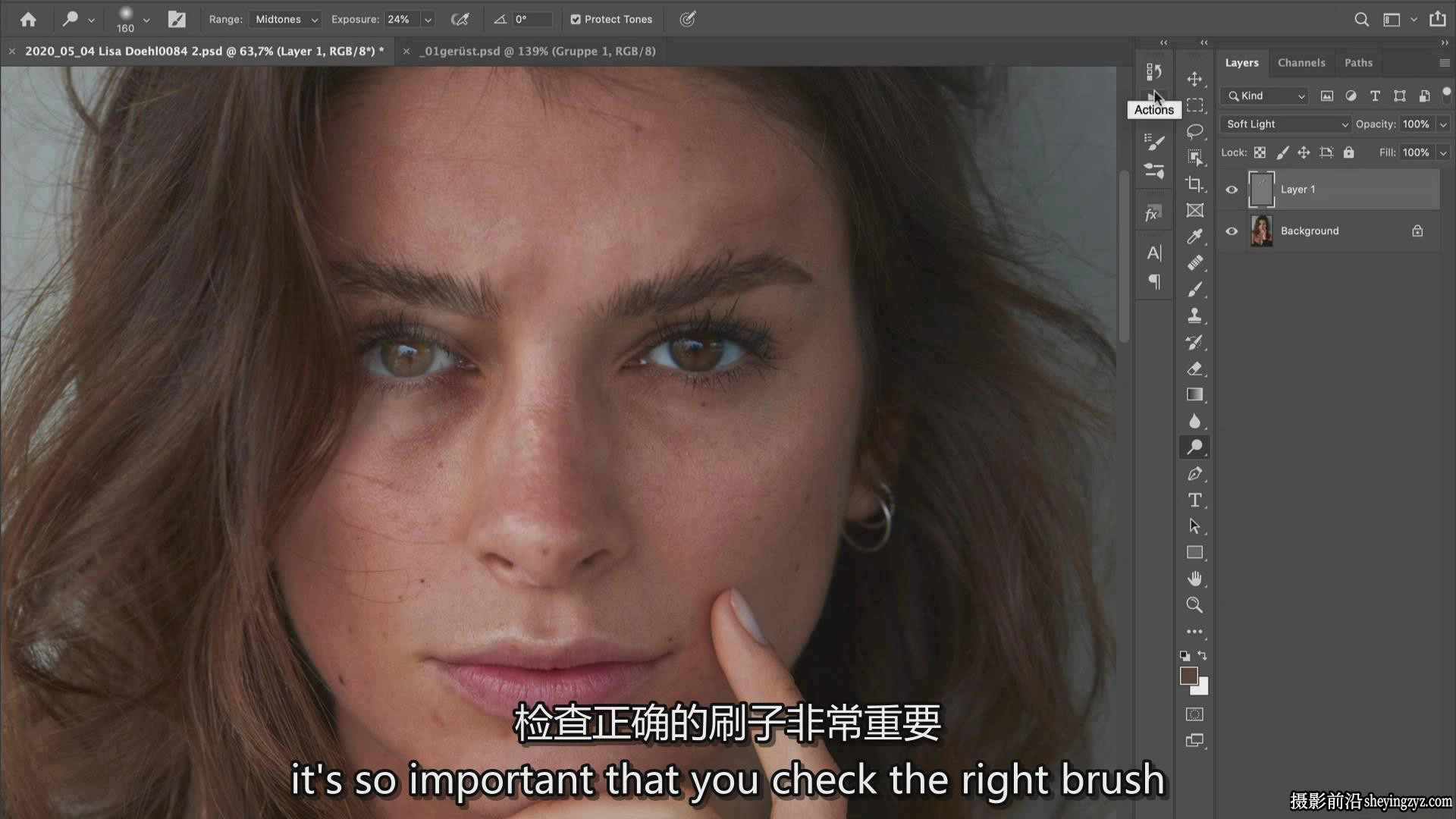Open the Share button
Screen dimensions: 1456x819
[1437, 20]
